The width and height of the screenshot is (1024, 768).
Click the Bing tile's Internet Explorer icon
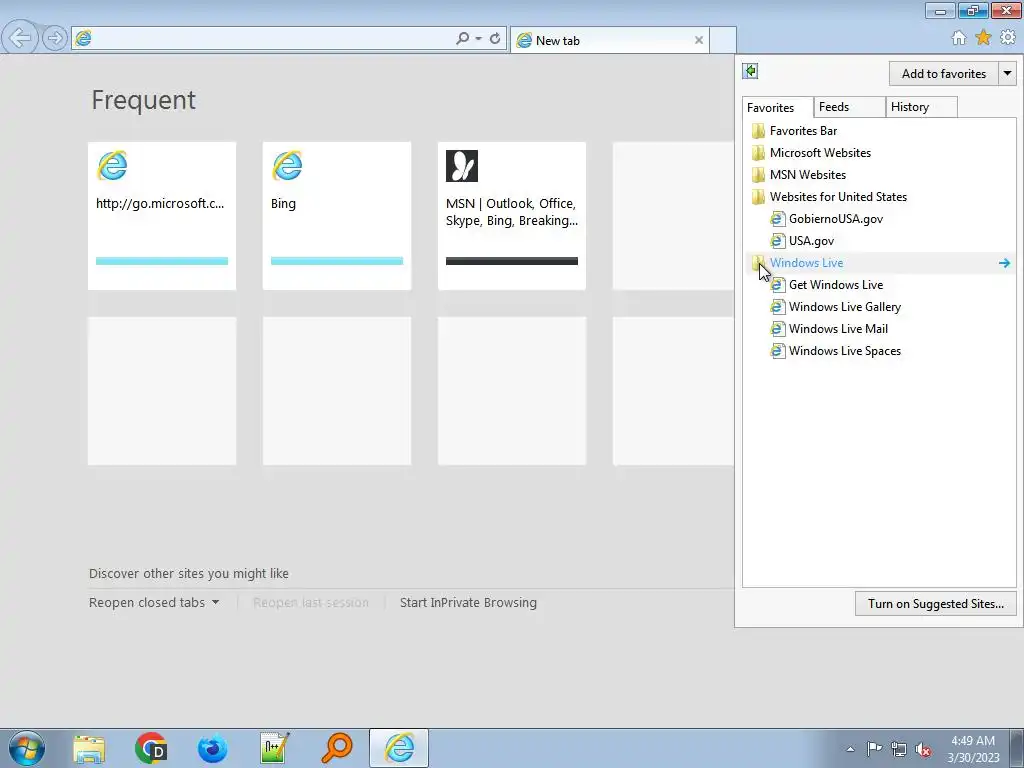(x=287, y=166)
